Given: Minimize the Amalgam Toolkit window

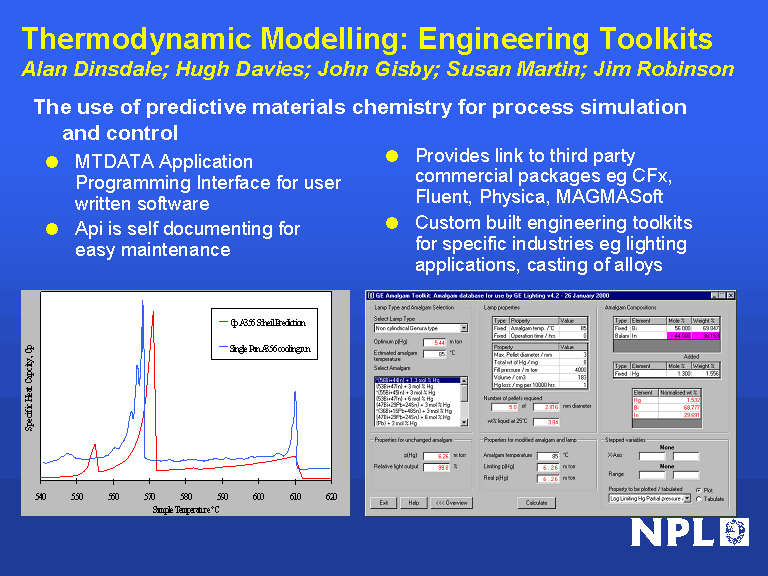Looking at the screenshot, I should click(714, 296).
